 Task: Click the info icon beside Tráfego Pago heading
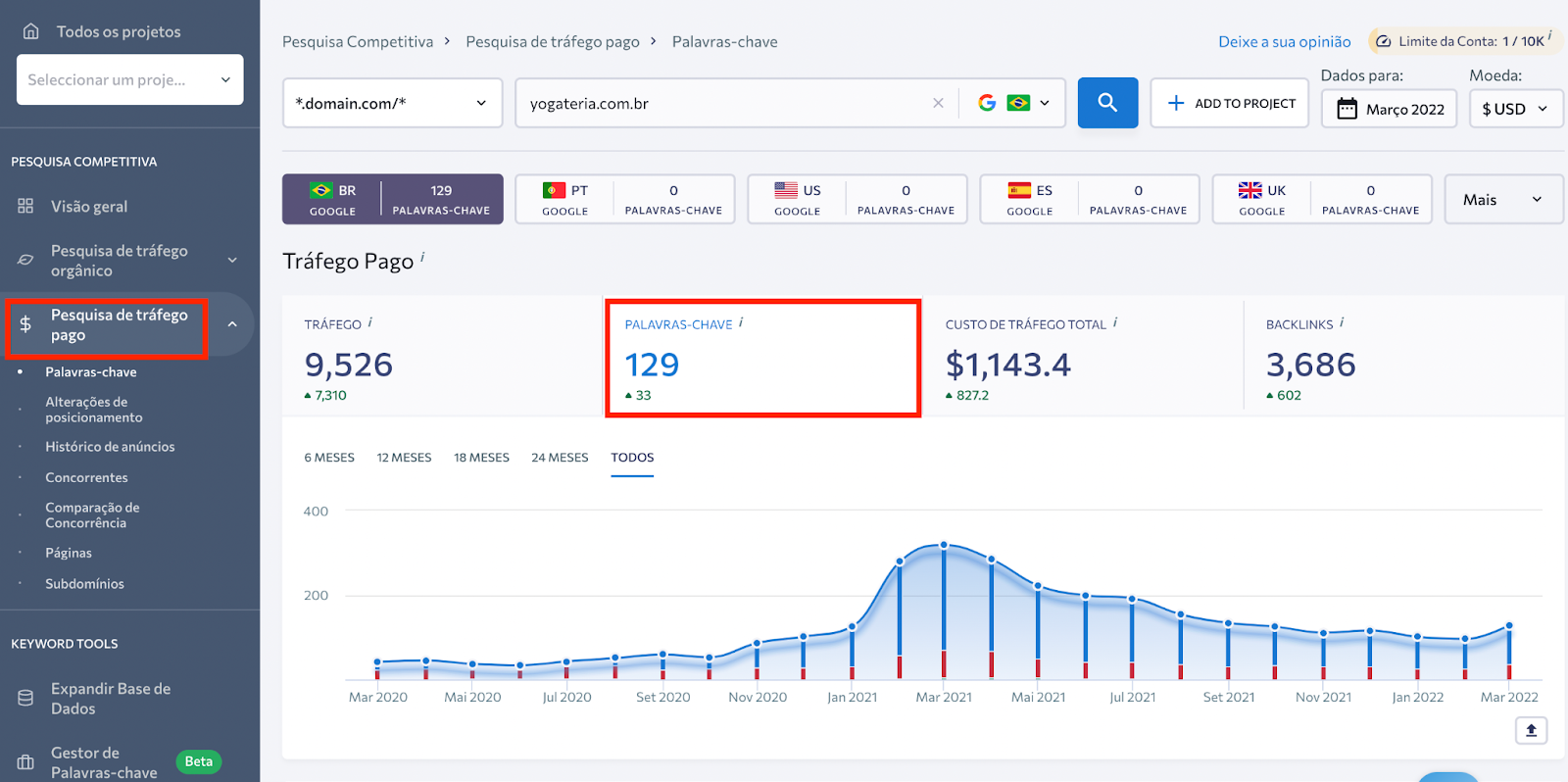click(422, 257)
